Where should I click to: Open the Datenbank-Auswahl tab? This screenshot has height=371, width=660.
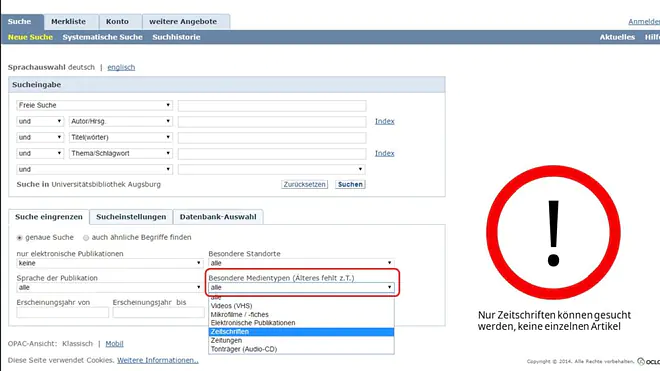tap(218, 217)
